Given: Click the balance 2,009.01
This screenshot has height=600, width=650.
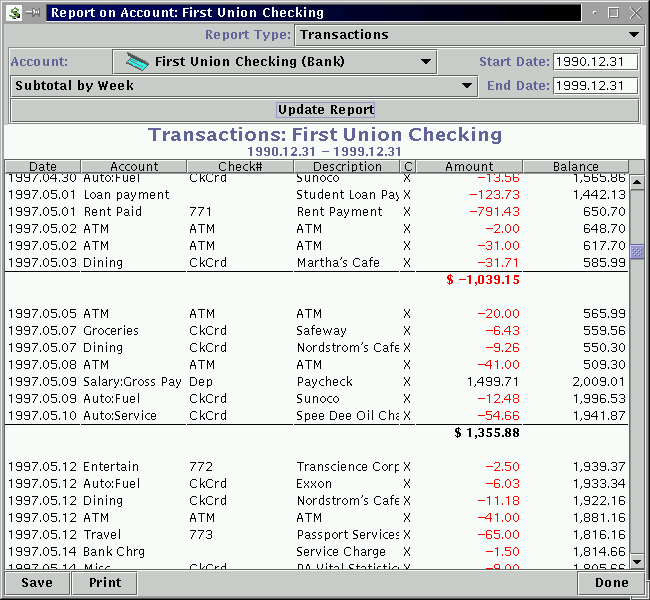Looking at the screenshot, I should coord(599,382).
